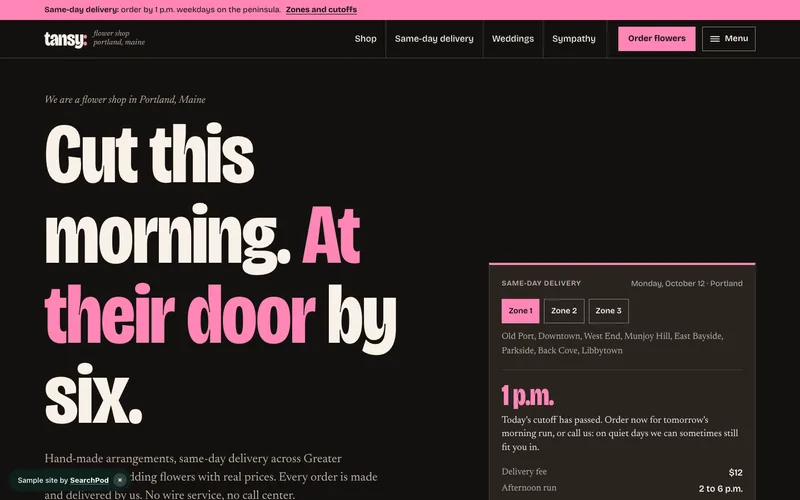Go to tansy logo homepage
Image resolution: width=800 pixels, height=500 pixels.
click(x=66, y=39)
